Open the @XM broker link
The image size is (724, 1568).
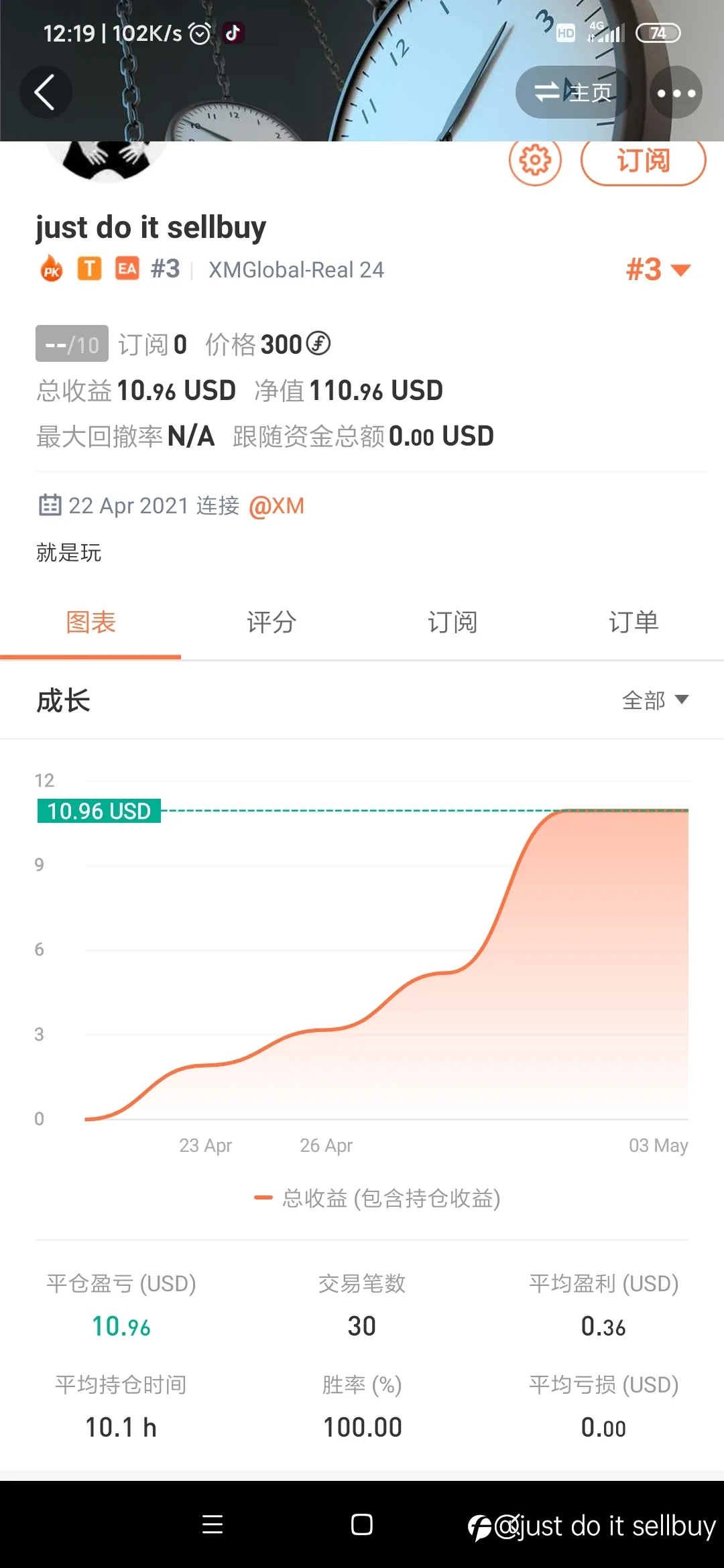coord(276,505)
